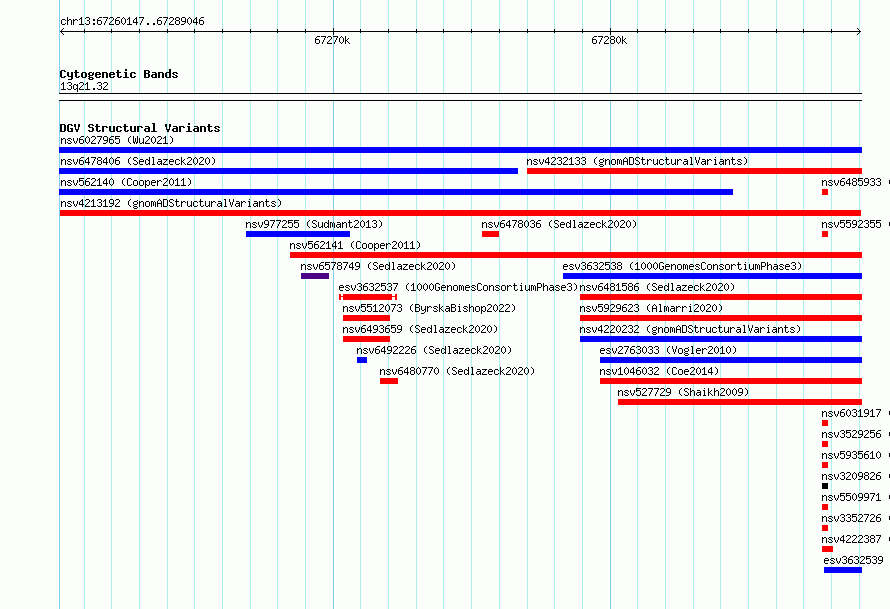The image size is (890, 609).
Task: Open the nsv1046032 (Coe2014) label
Action: click(659, 371)
